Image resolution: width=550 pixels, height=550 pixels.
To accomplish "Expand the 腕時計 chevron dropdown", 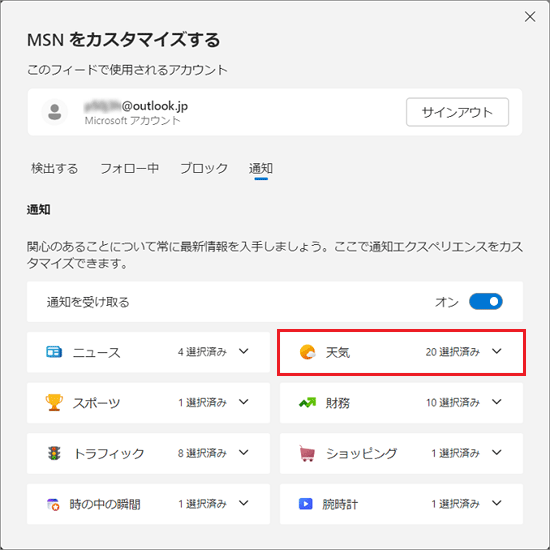I will pyautogui.click(x=496, y=503).
